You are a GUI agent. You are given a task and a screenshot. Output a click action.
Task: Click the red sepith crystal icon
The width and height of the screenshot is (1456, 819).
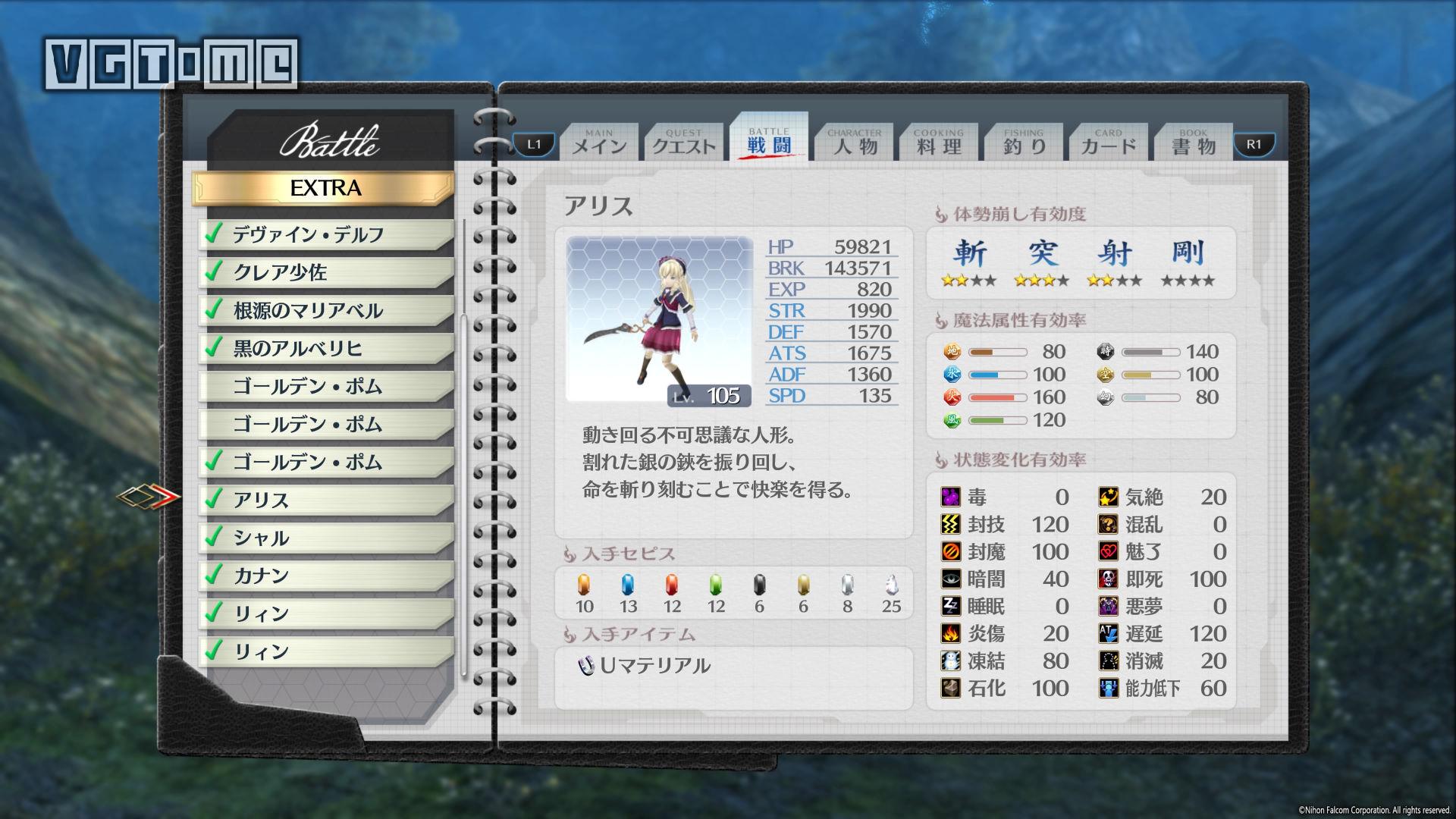(671, 585)
